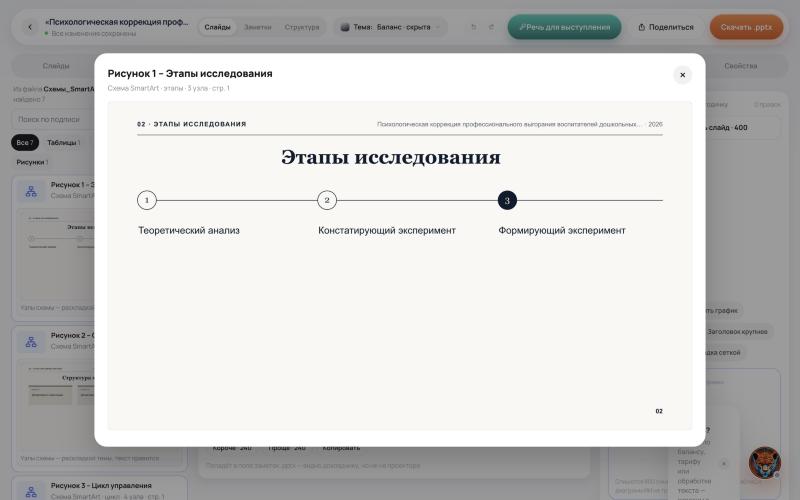Click step circle 2 on the slide preview
This screenshot has width=800, height=500.
tap(327, 200)
